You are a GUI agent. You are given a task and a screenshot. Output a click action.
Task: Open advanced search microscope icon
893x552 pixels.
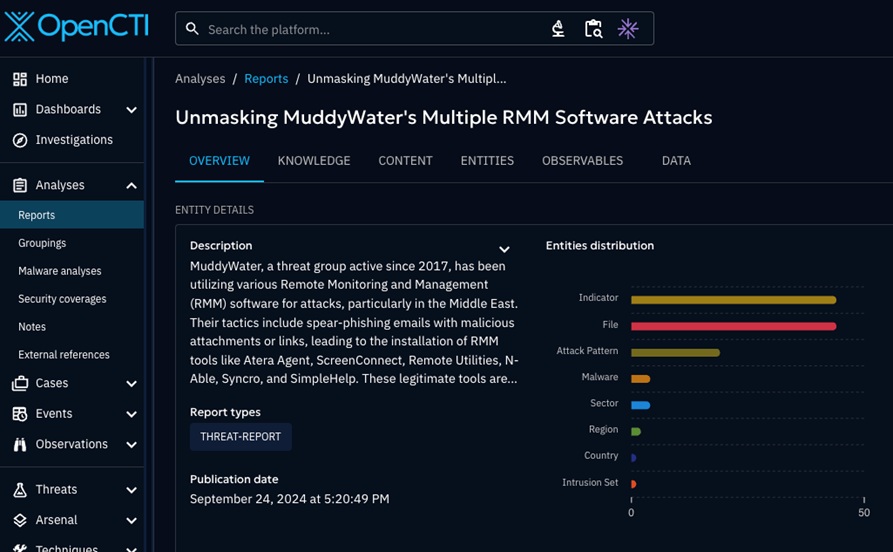coord(558,28)
